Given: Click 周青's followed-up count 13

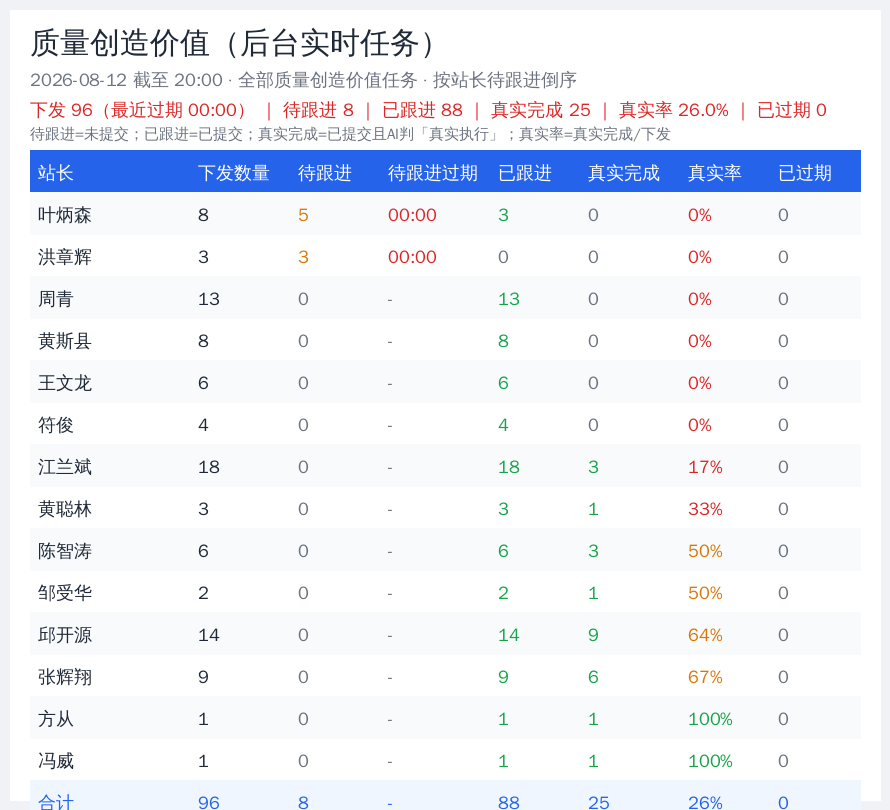Looking at the screenshot, I should [509, 299].
